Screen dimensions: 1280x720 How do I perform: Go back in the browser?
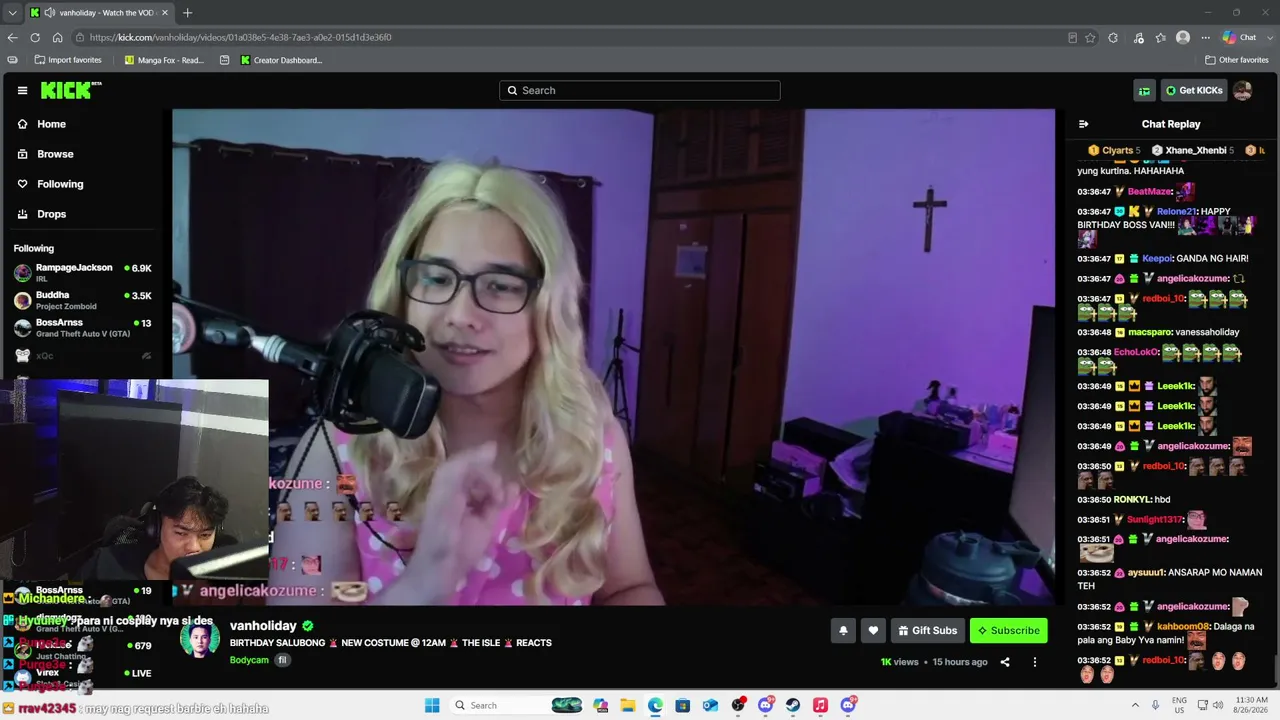12,37
